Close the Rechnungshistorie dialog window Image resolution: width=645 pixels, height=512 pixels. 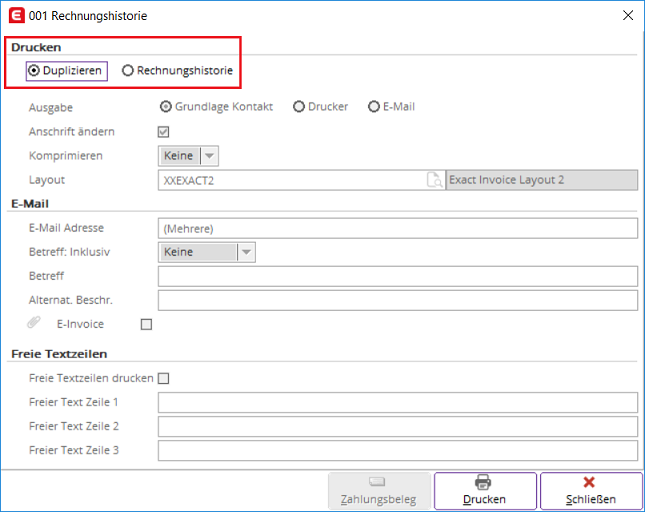[628, 15]
